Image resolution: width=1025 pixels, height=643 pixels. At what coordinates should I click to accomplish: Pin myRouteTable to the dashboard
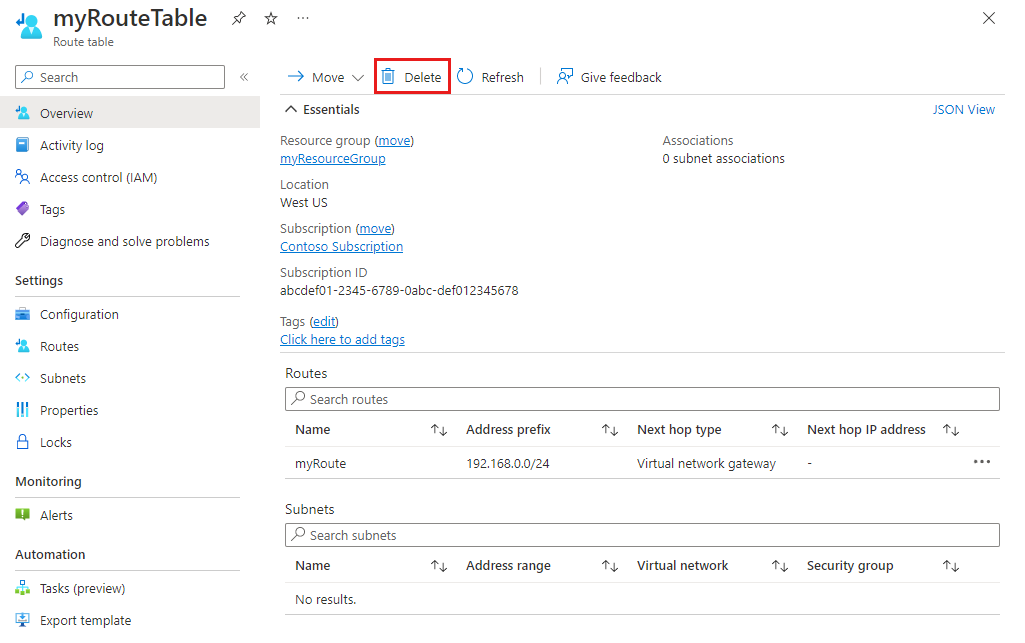tap(238, 18)
